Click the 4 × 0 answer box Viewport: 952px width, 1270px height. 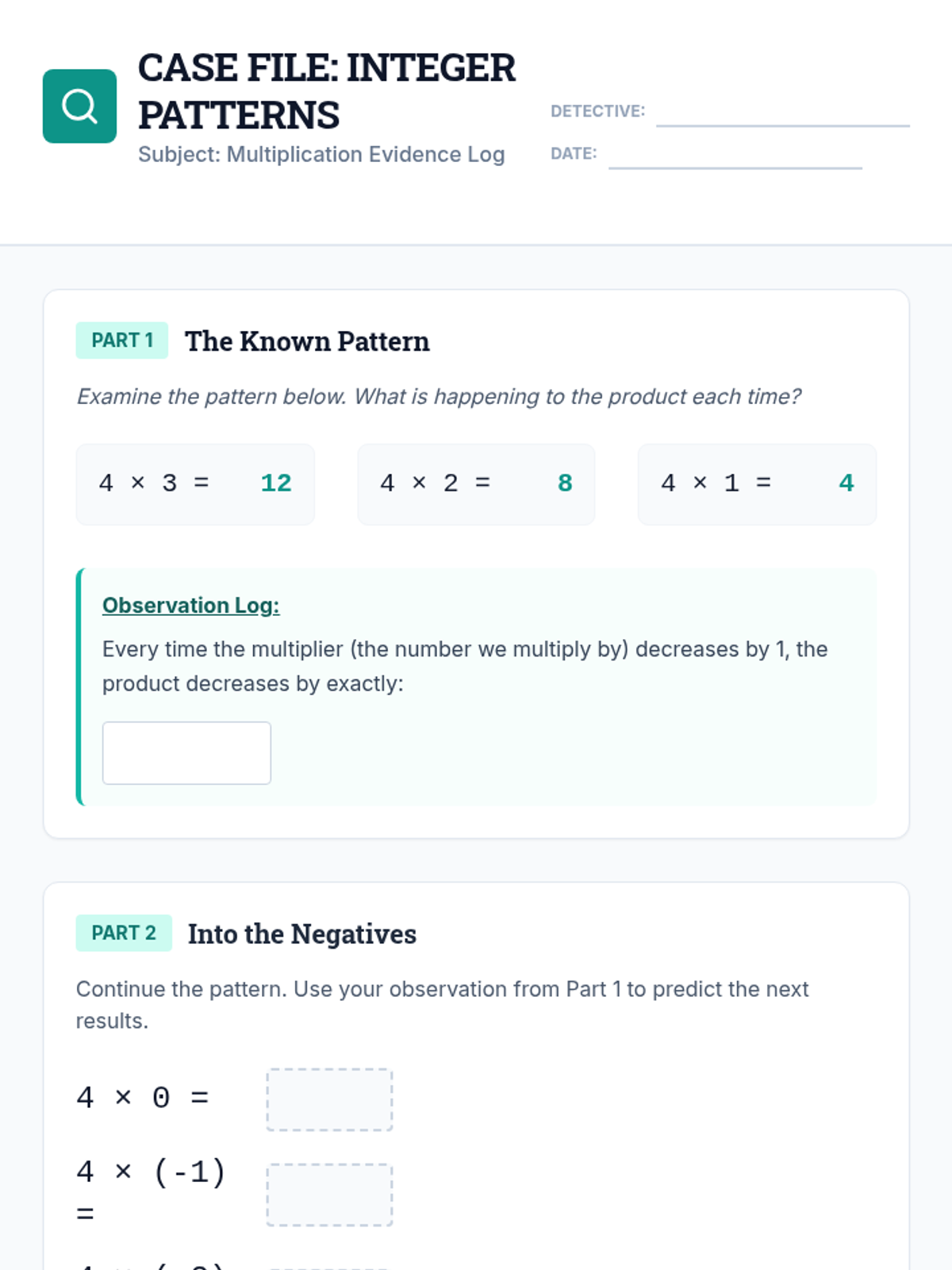tap(329, 1099)
